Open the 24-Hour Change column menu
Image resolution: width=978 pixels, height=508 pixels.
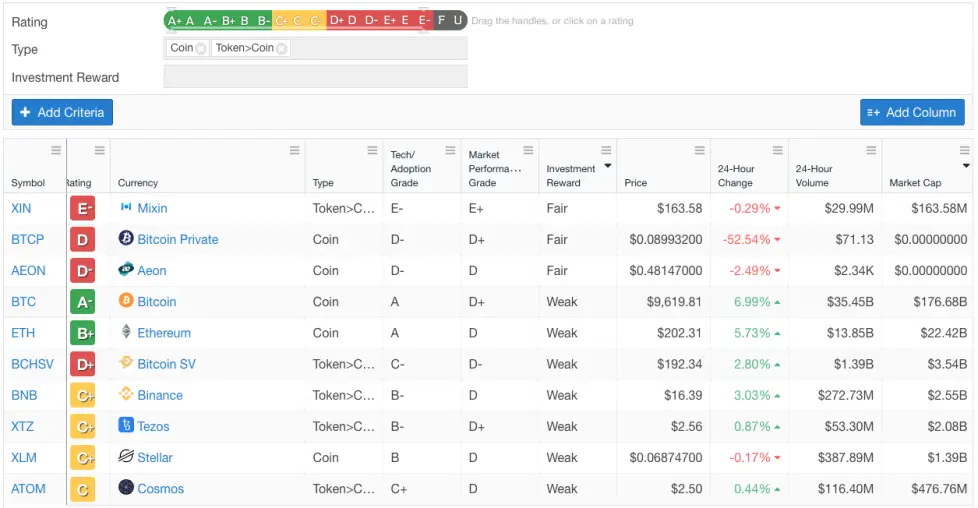(x=778, y=150)
